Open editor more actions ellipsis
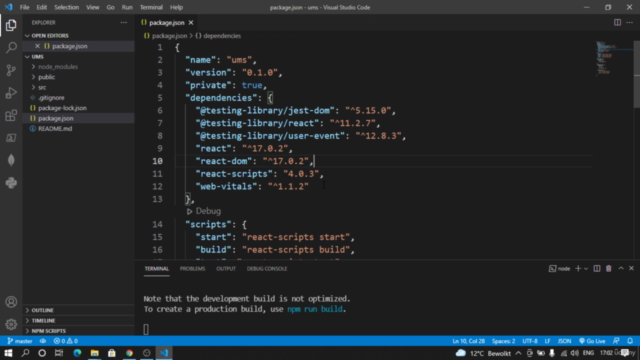Image resolution: width=640 pixels, height=360 pixels. (x=630, y=22)
